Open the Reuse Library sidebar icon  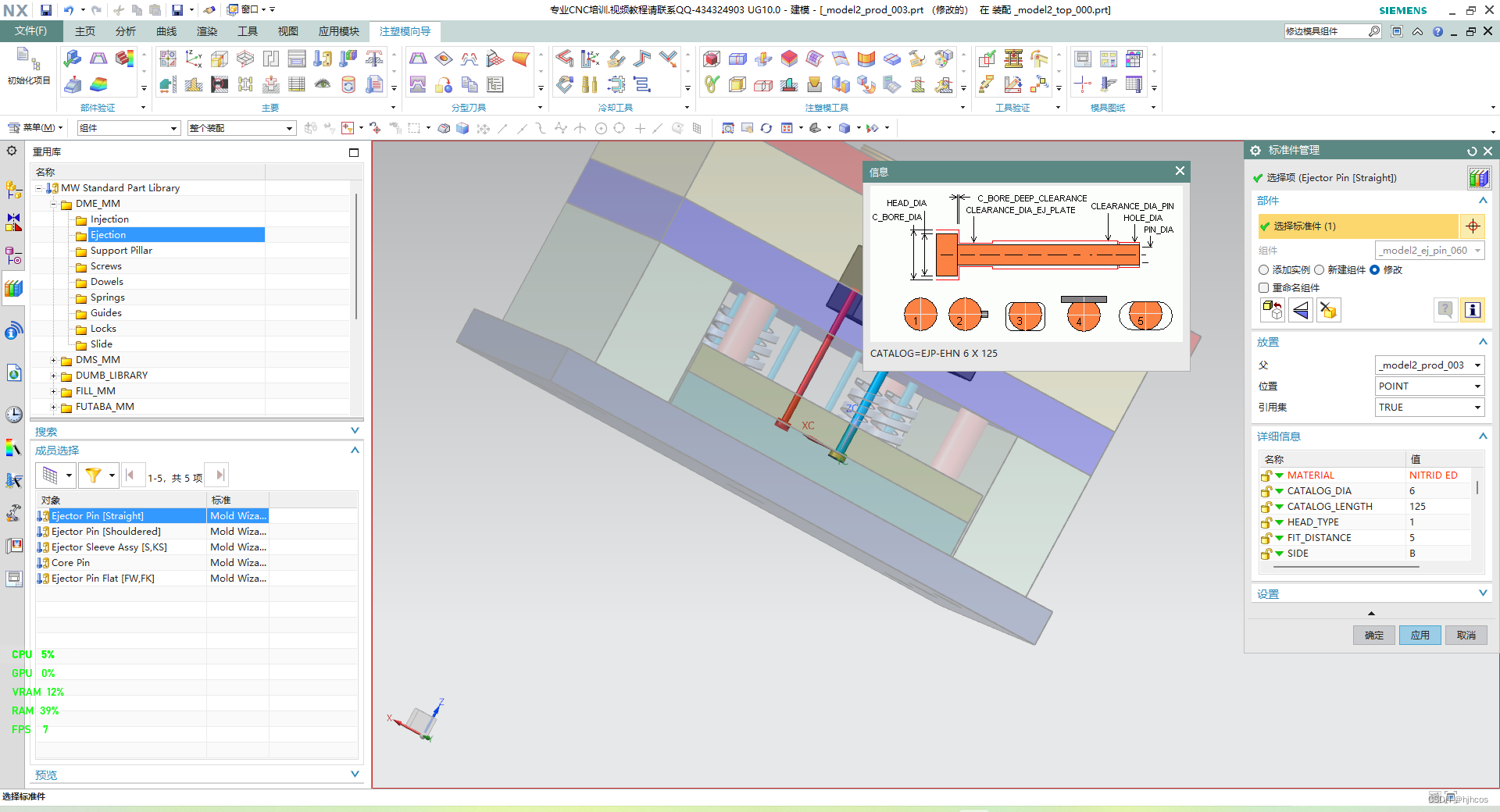tap(13, 288)
